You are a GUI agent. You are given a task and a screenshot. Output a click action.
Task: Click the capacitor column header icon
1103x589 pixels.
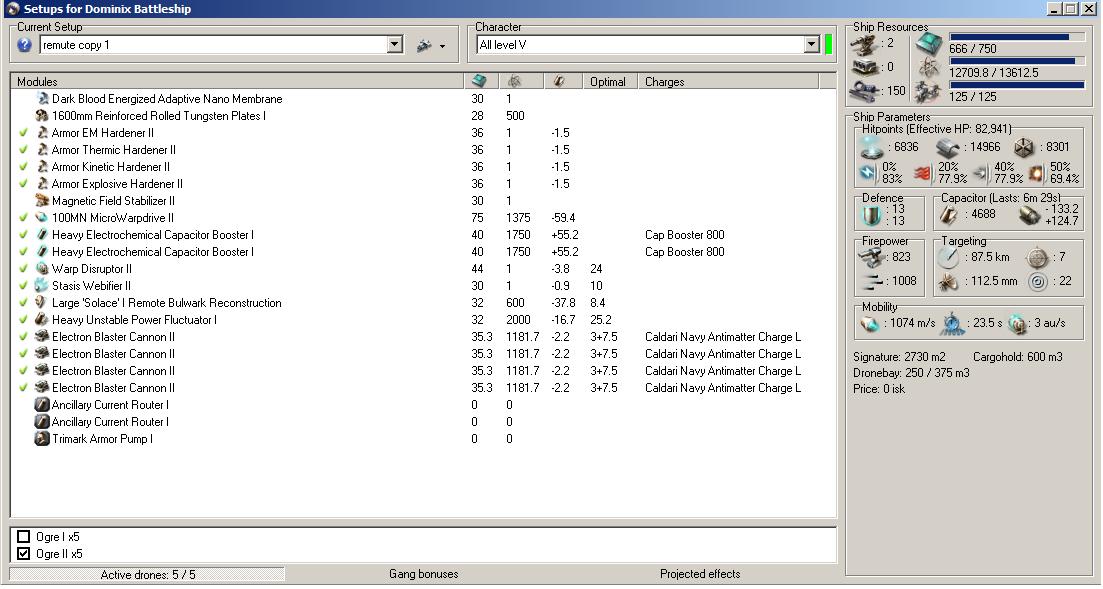(559, 82)
